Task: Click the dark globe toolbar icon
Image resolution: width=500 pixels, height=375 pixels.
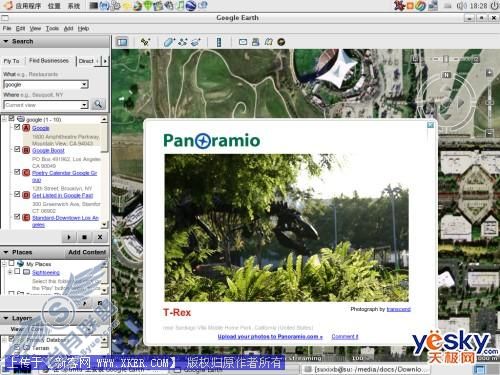Action: (x=281, y=42)
